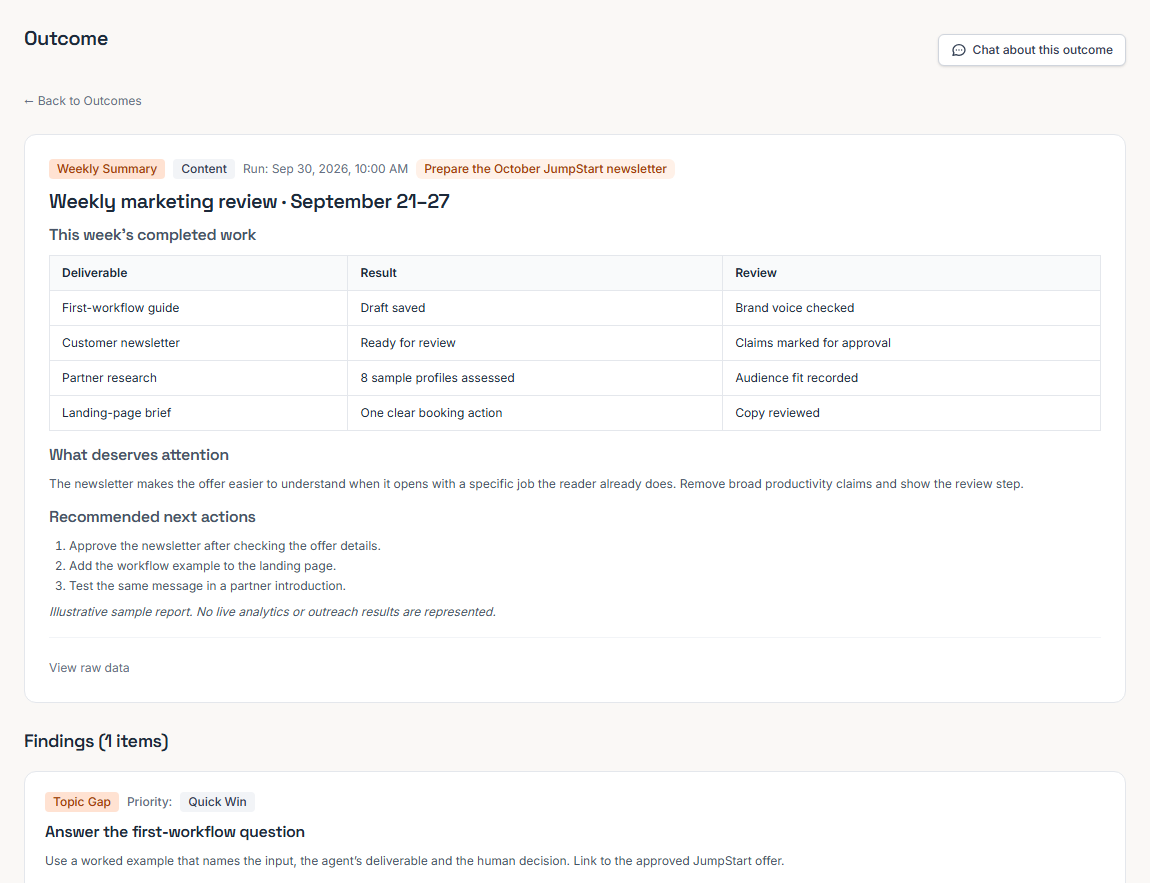The height and width of the screenshot is (883, 1150).
Task: Click Recommended next actions heading
Action: pos(152,517)
